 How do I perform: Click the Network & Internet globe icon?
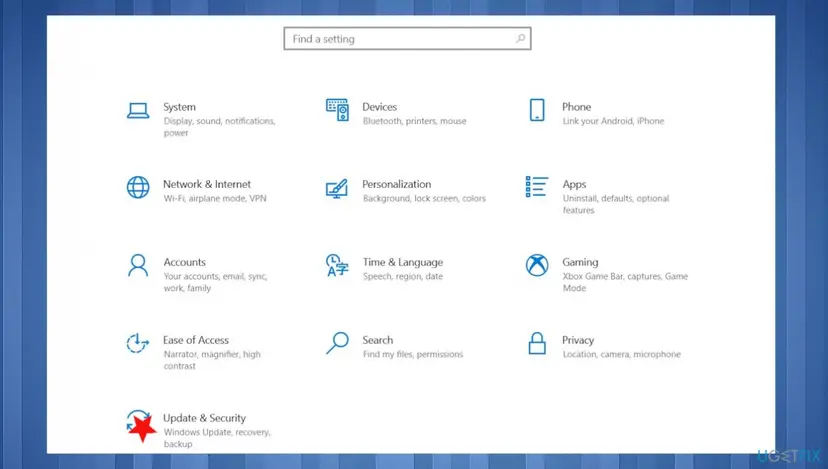[x=138, y=187]
